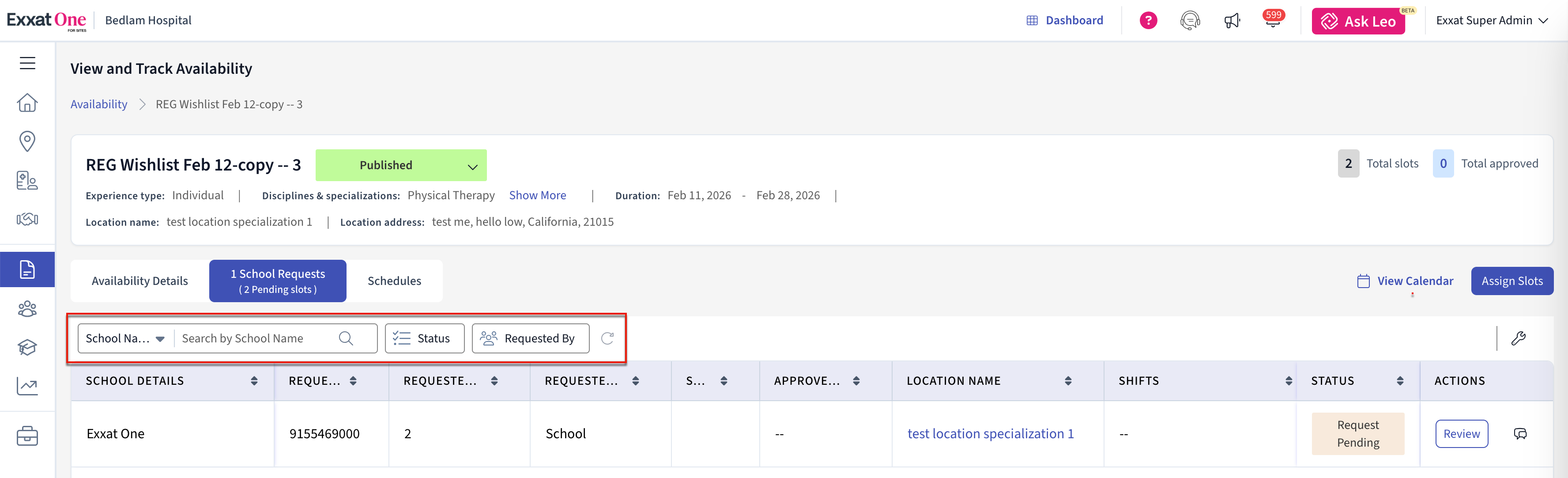Click the Show More link

click(537, 195)
